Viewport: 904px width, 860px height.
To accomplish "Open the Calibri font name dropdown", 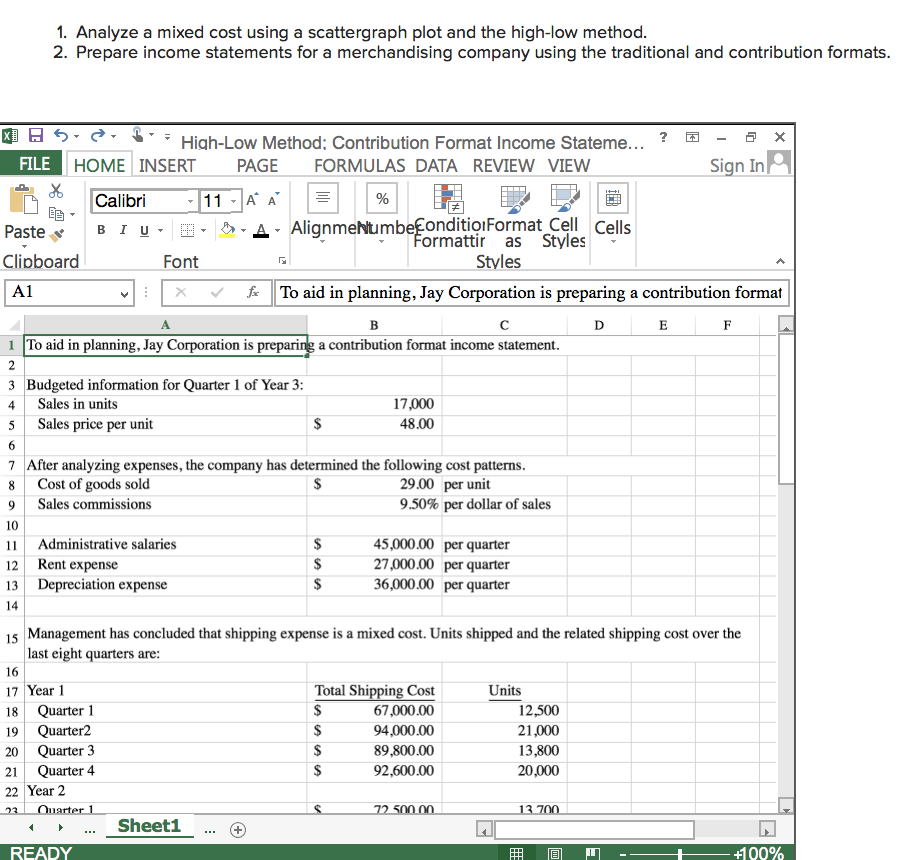I will click(190, 201).
